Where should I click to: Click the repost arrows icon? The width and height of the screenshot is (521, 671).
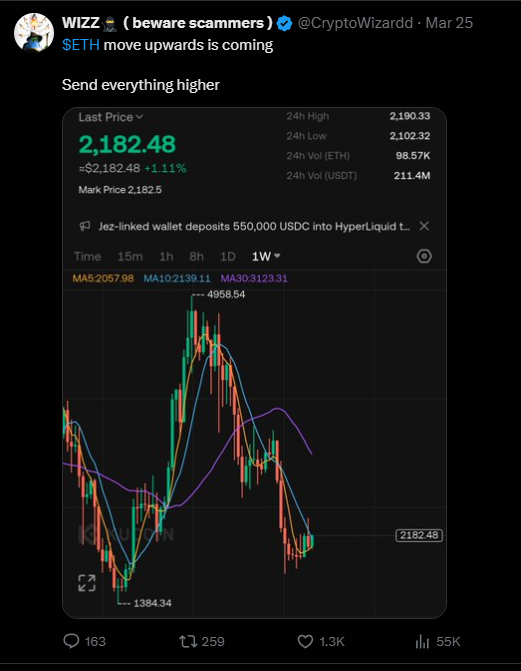(188, 641)
